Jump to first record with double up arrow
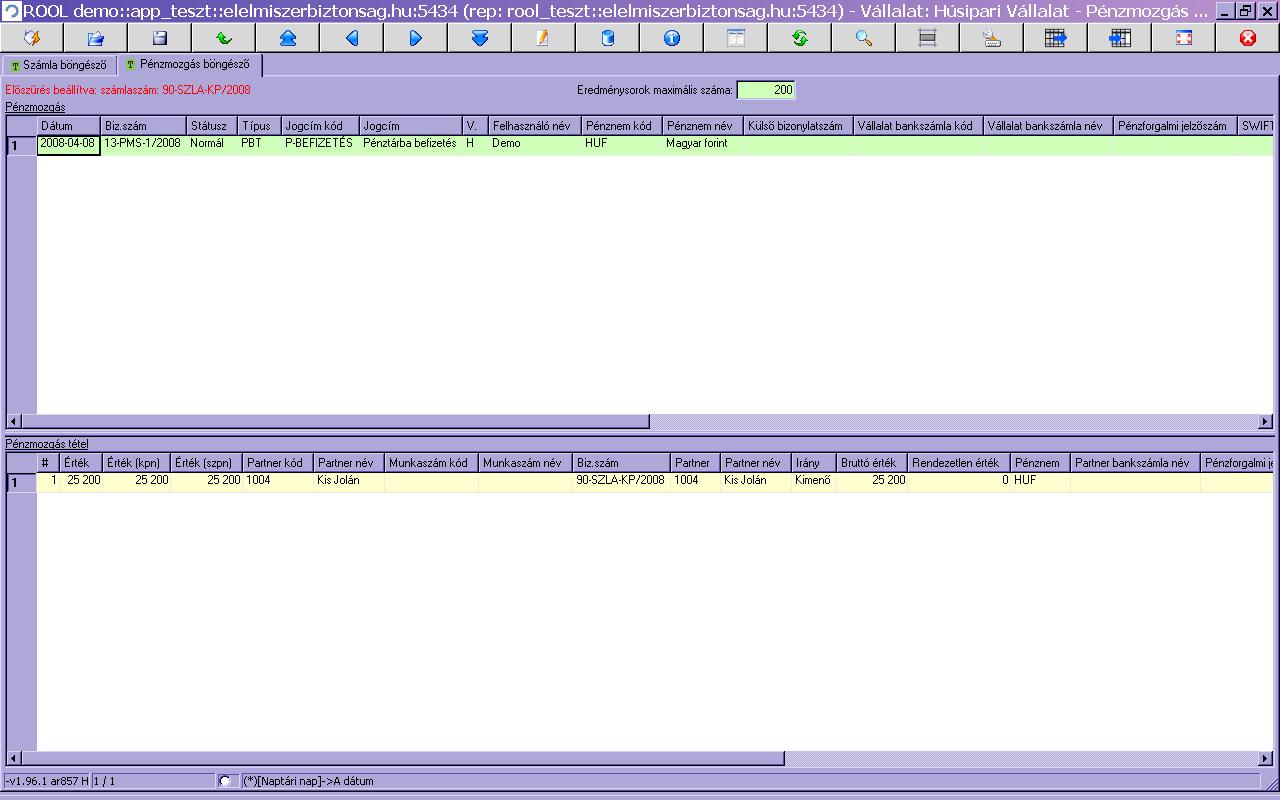The width and height of the screenshot is (1280, 800). [287, 38]
